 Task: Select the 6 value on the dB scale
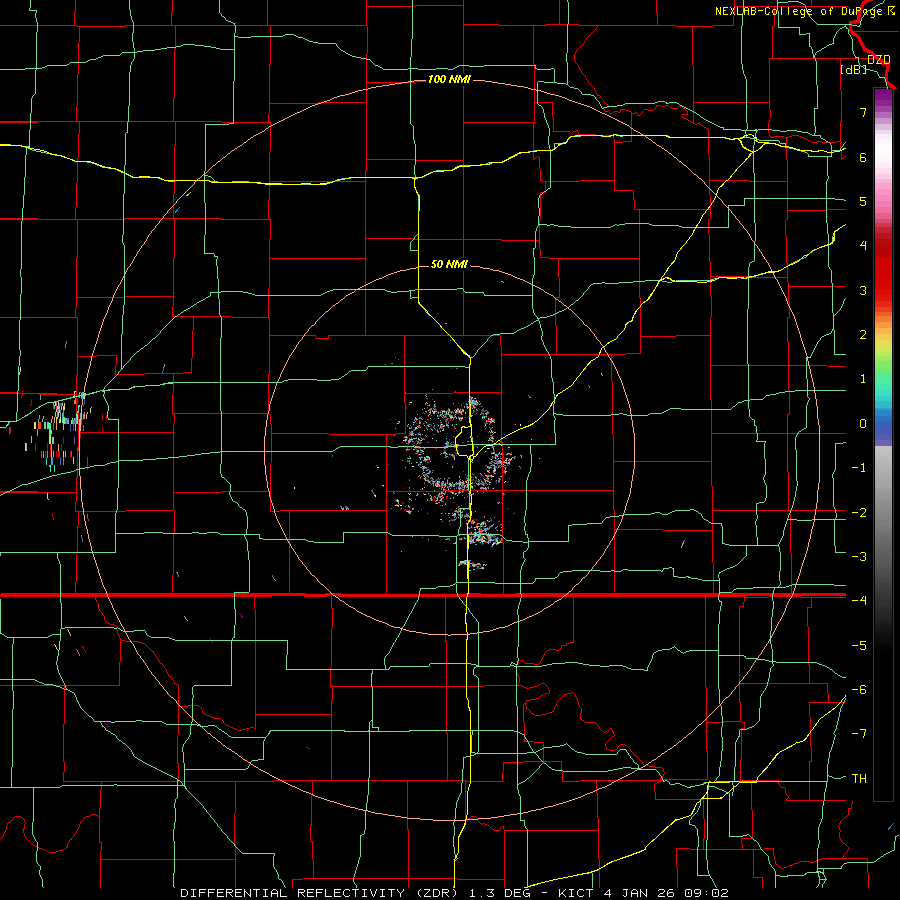[x=863, y=157]
